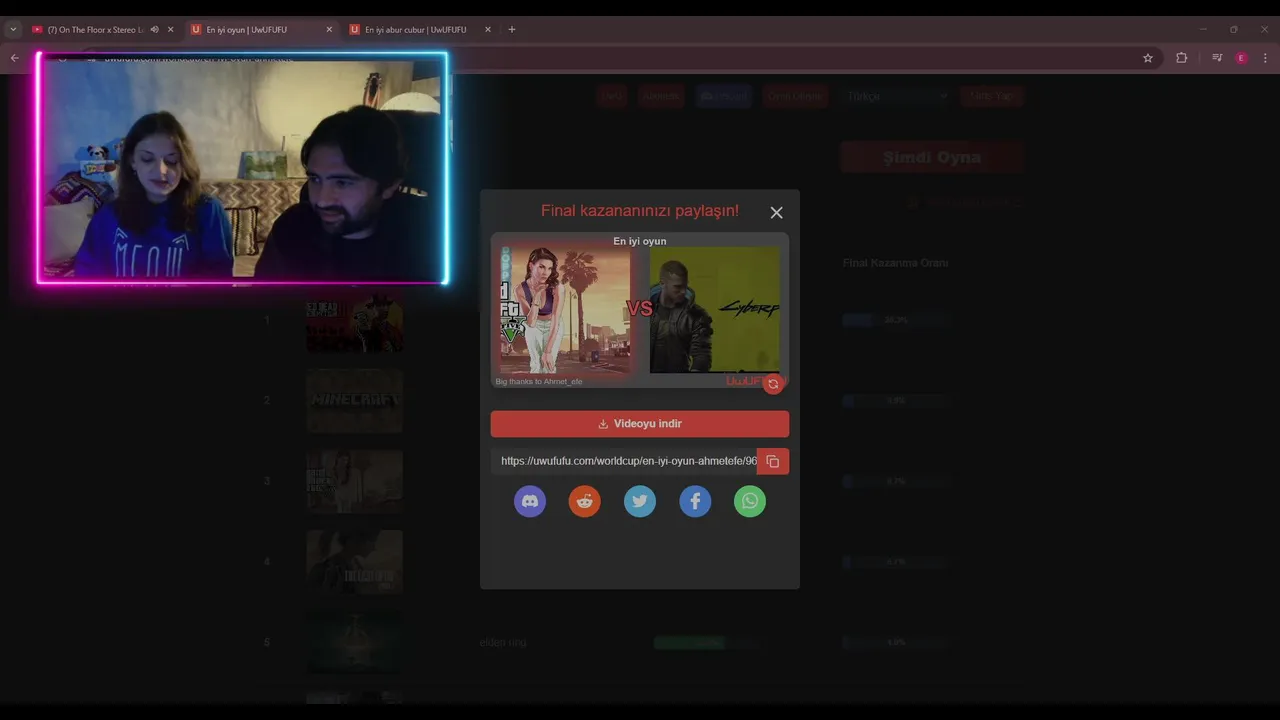This screenshot has width=1280, height=720.
Task: Select the uwufufu share link field
Action: pyautogui.click(x=624, y=461)
